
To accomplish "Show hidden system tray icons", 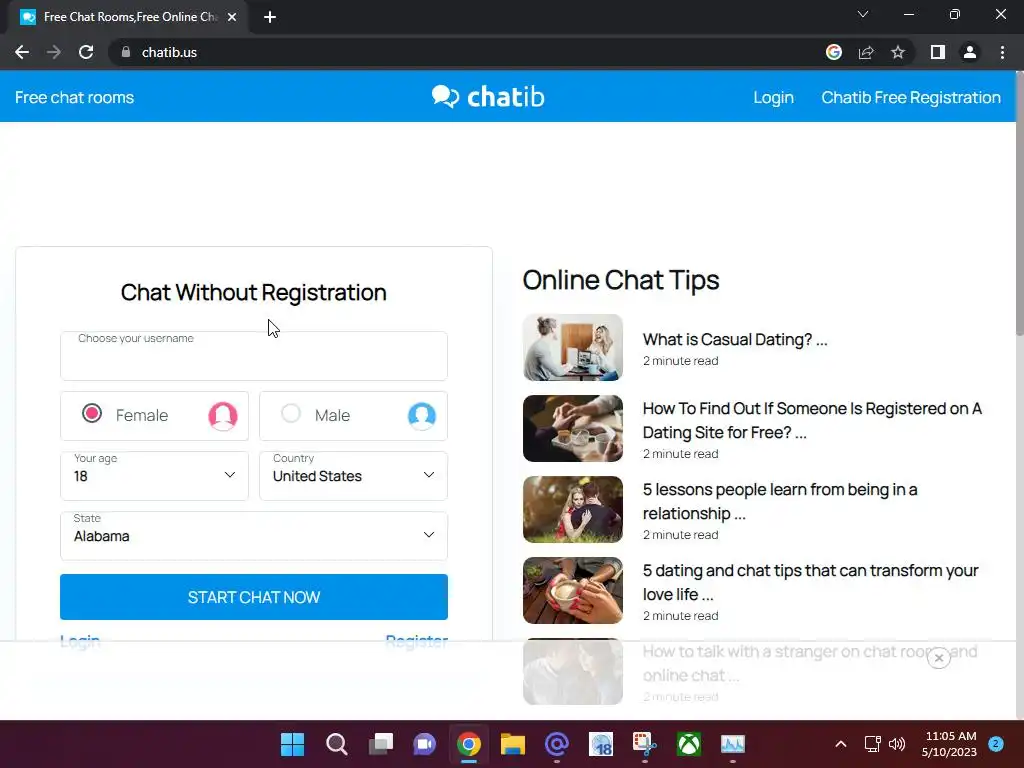I will (x=841, y=744).
